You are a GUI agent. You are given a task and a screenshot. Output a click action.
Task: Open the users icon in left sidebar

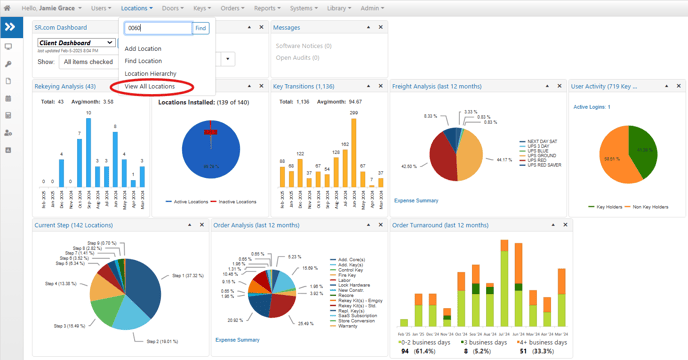(x=8, y=133)
